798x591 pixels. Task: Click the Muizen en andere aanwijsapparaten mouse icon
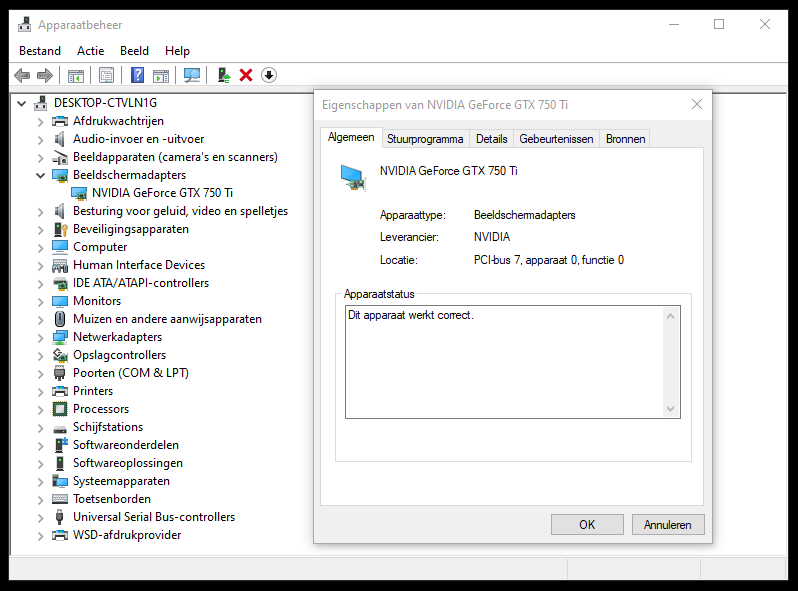[x=60, y=319]
